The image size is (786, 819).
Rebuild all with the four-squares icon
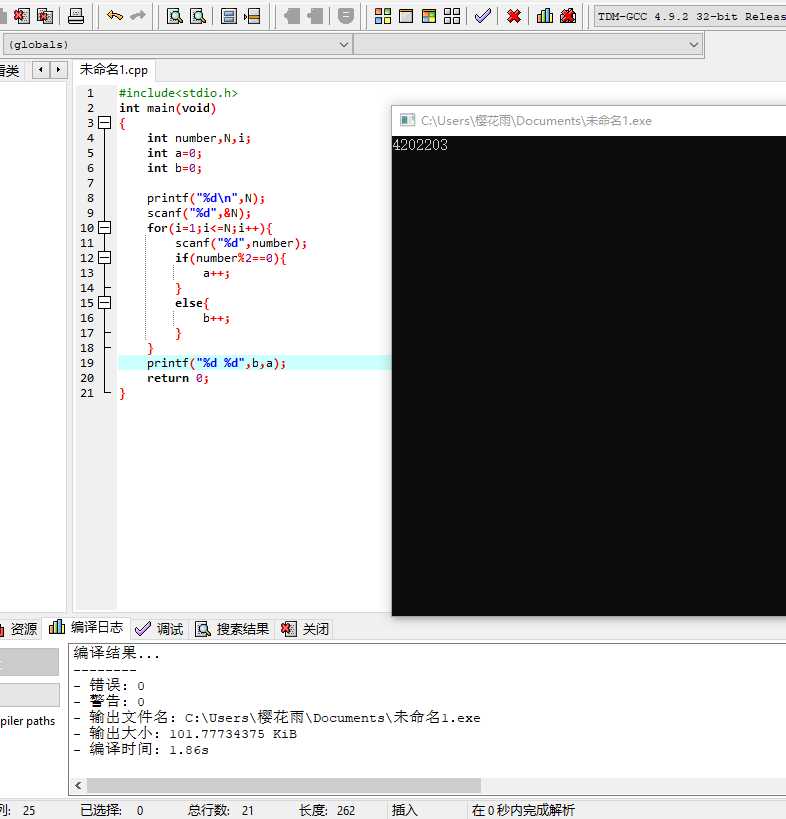pyautogui.click(x=452, y=16)
